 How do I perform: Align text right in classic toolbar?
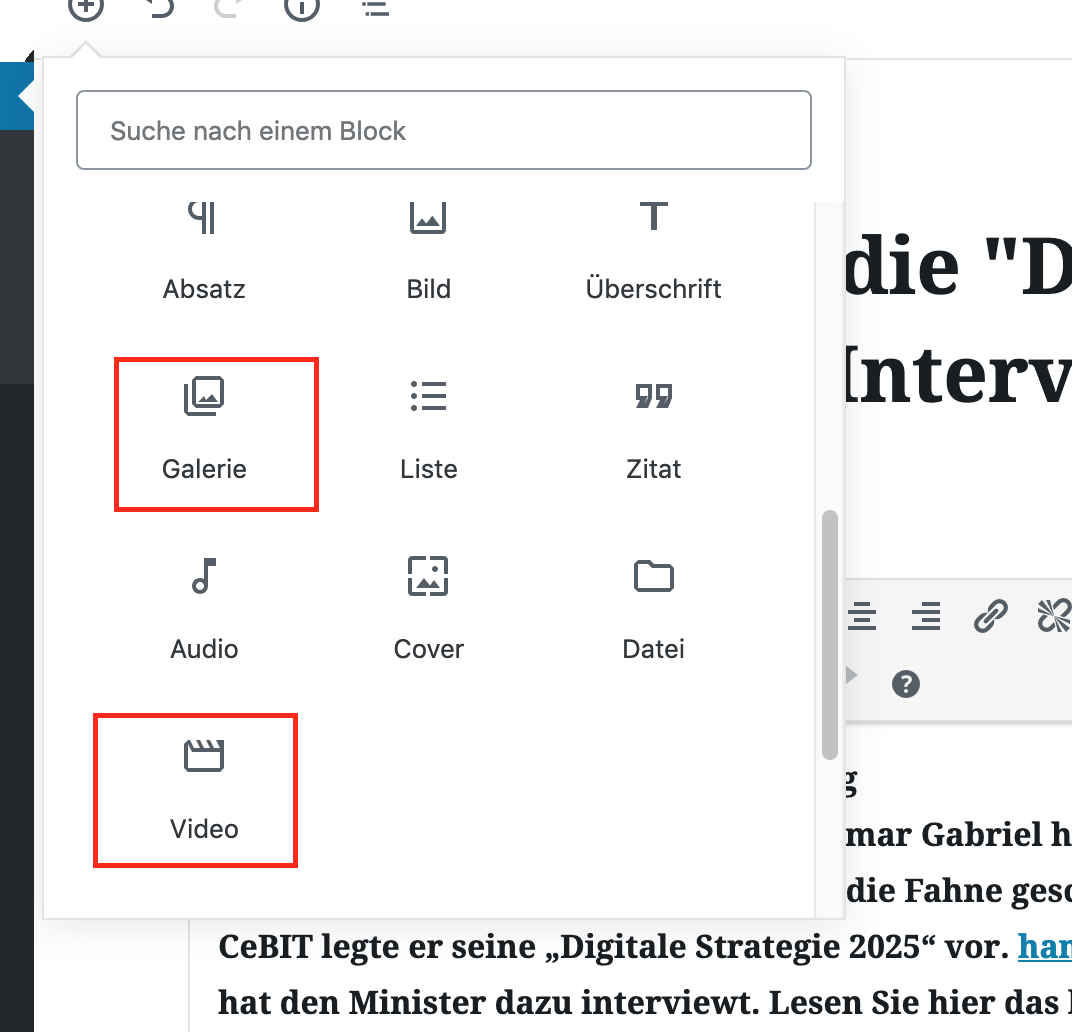[x=926, y=617]
